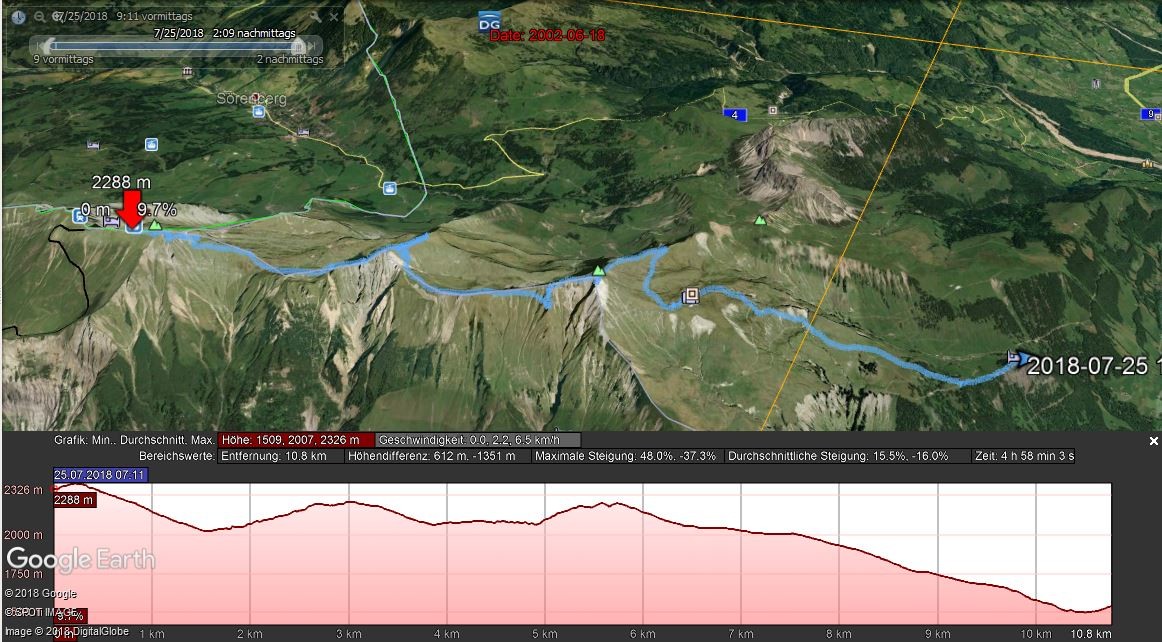1162x642 pixels.
Task: Click the blue route 4 road shield
Action: point(735,115)
